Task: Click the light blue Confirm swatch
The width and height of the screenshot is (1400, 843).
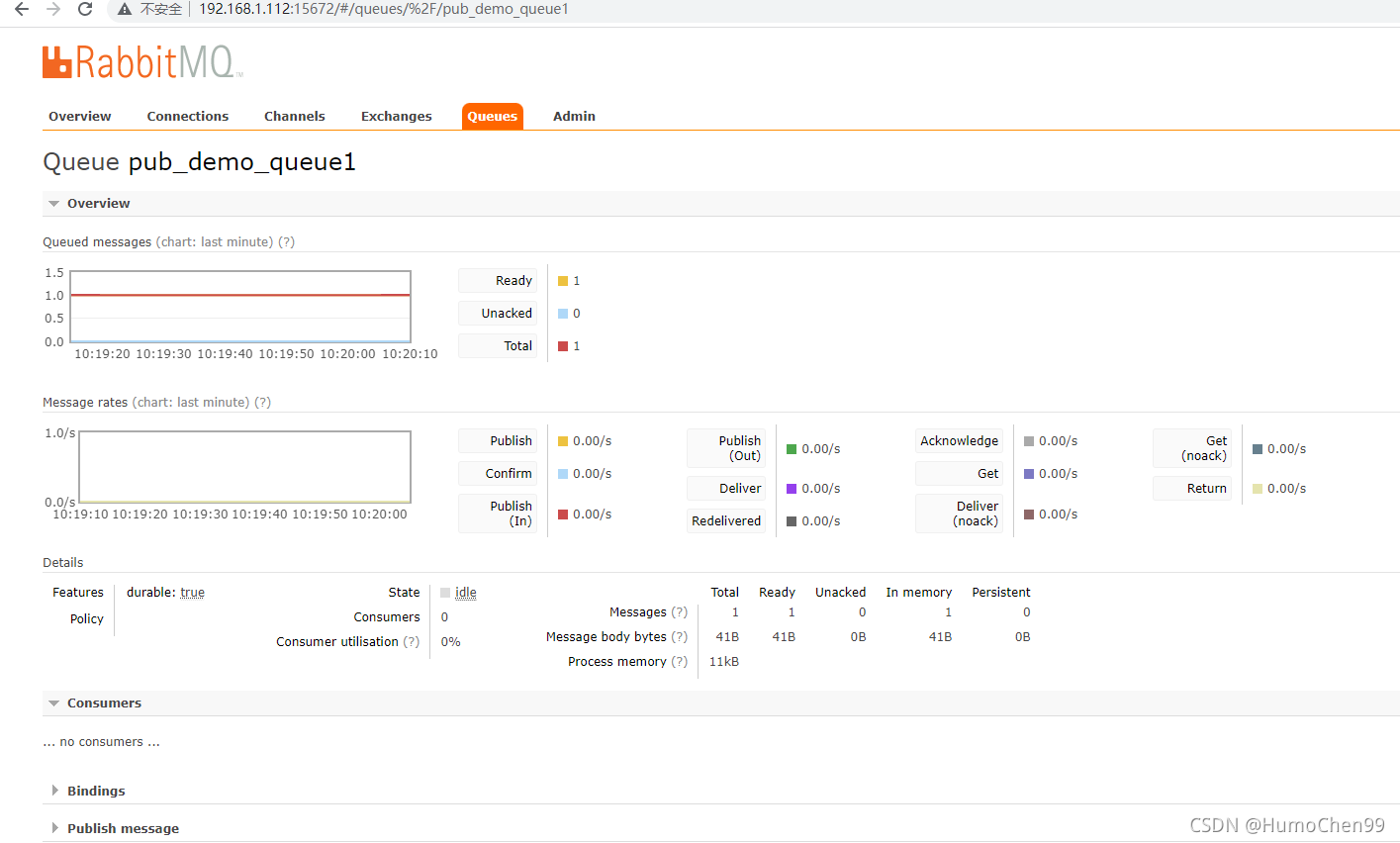Action: 563,474
